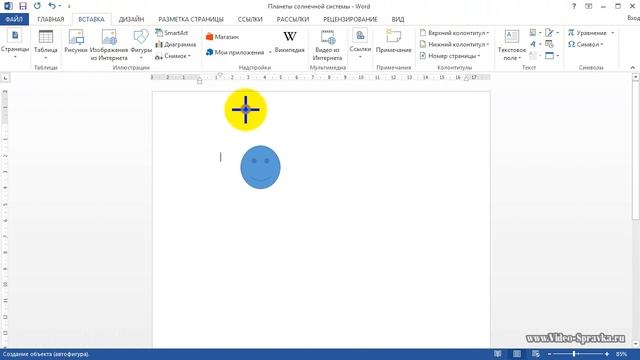Open the РЕЦЕНЗИРОВАНИЕ tab
Viewport: 640px width, 360px height.
click(x=350, y=19)
